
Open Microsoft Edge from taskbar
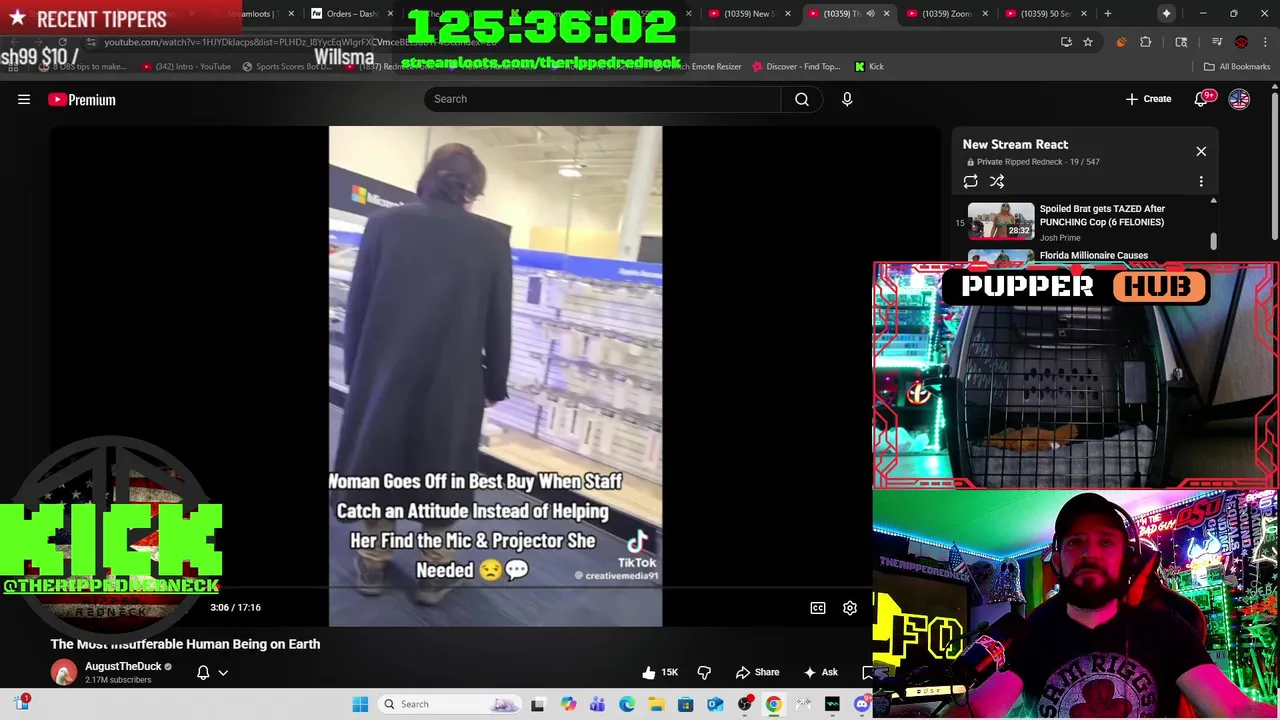point(627,704)
